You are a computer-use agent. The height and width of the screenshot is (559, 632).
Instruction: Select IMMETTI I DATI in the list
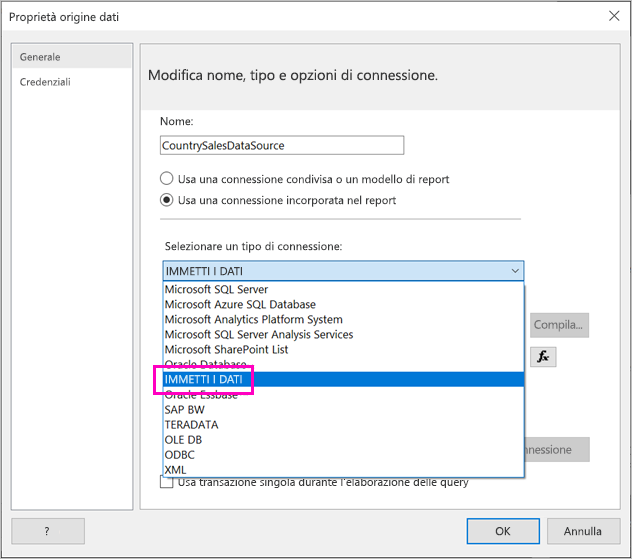[x=343, y=379]
